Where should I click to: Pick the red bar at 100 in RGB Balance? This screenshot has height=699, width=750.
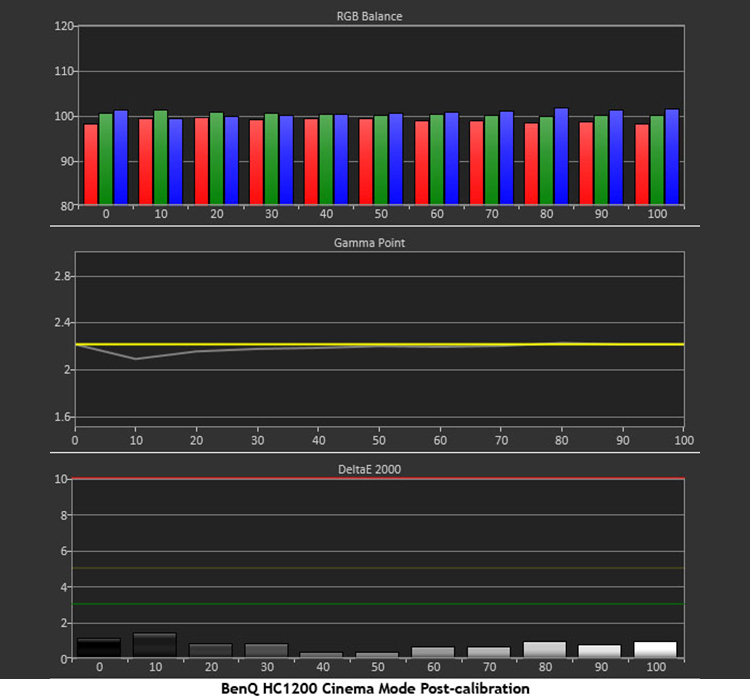pos(642,165)
